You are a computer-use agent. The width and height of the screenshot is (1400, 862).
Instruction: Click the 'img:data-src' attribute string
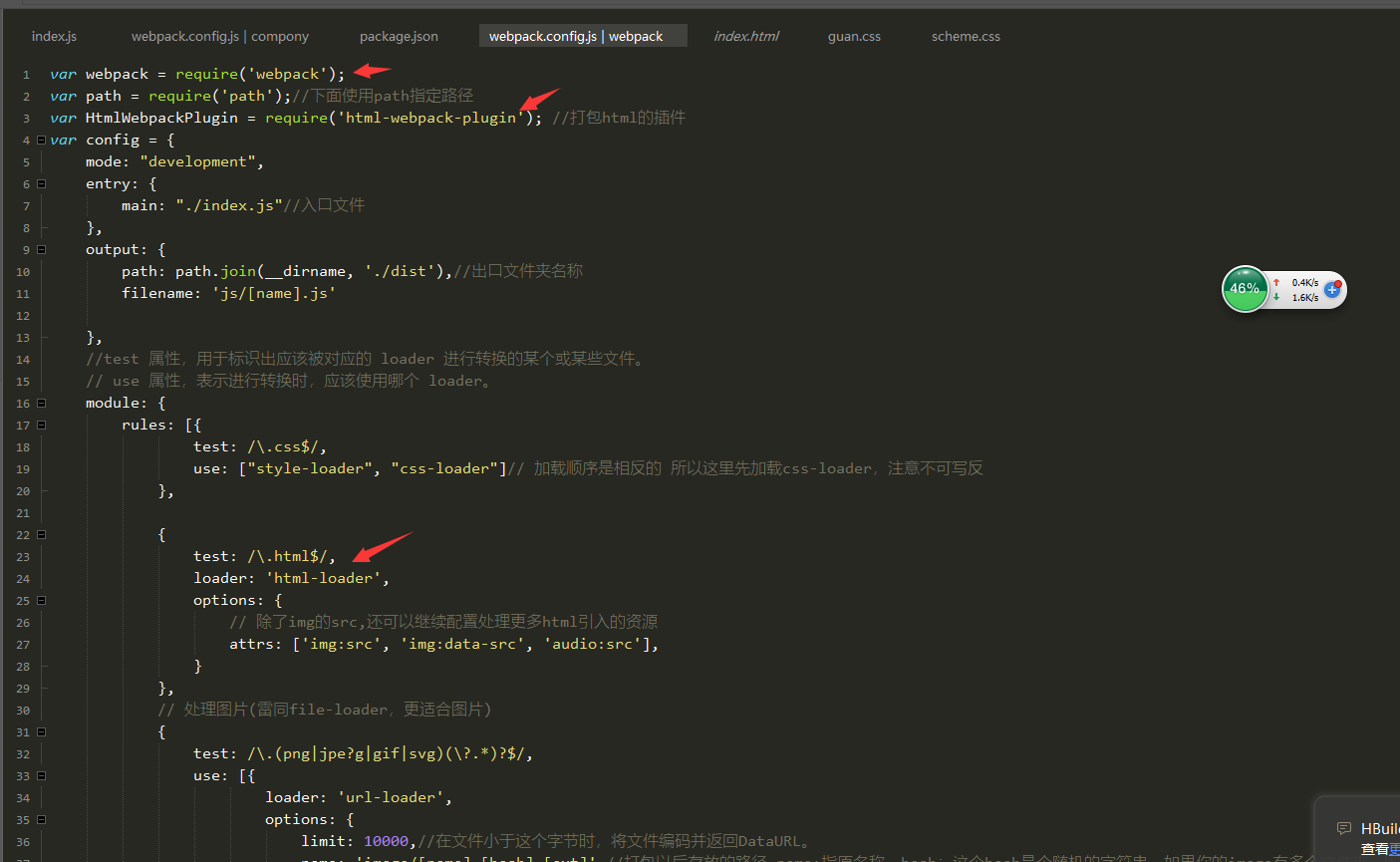click(x=462, y=644)
